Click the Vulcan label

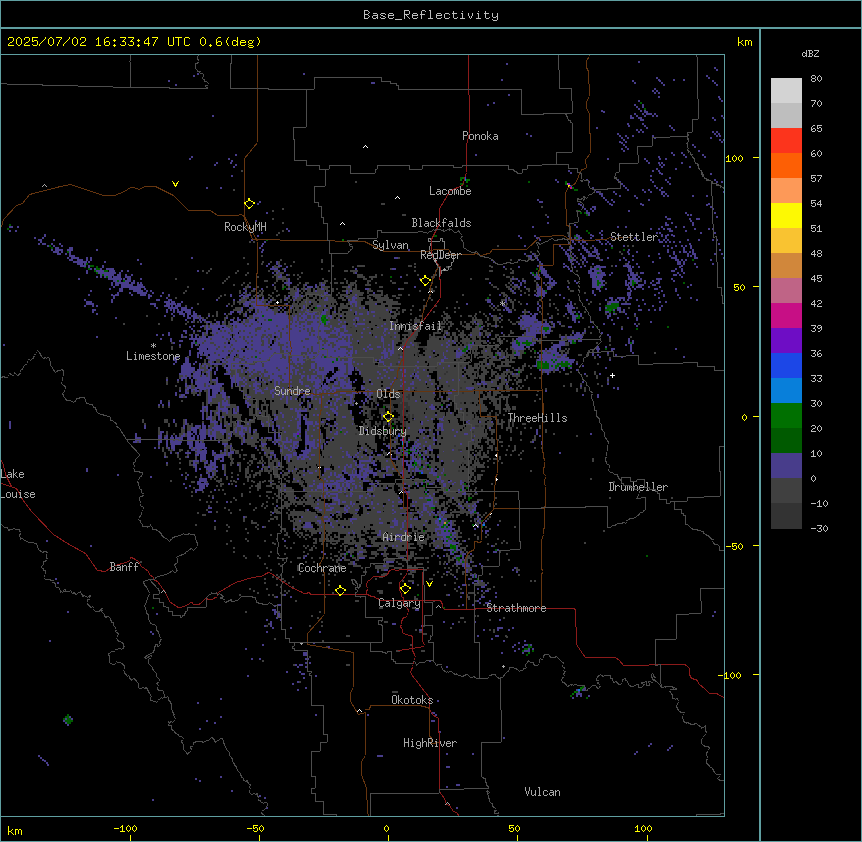click(x=542, y=792)
